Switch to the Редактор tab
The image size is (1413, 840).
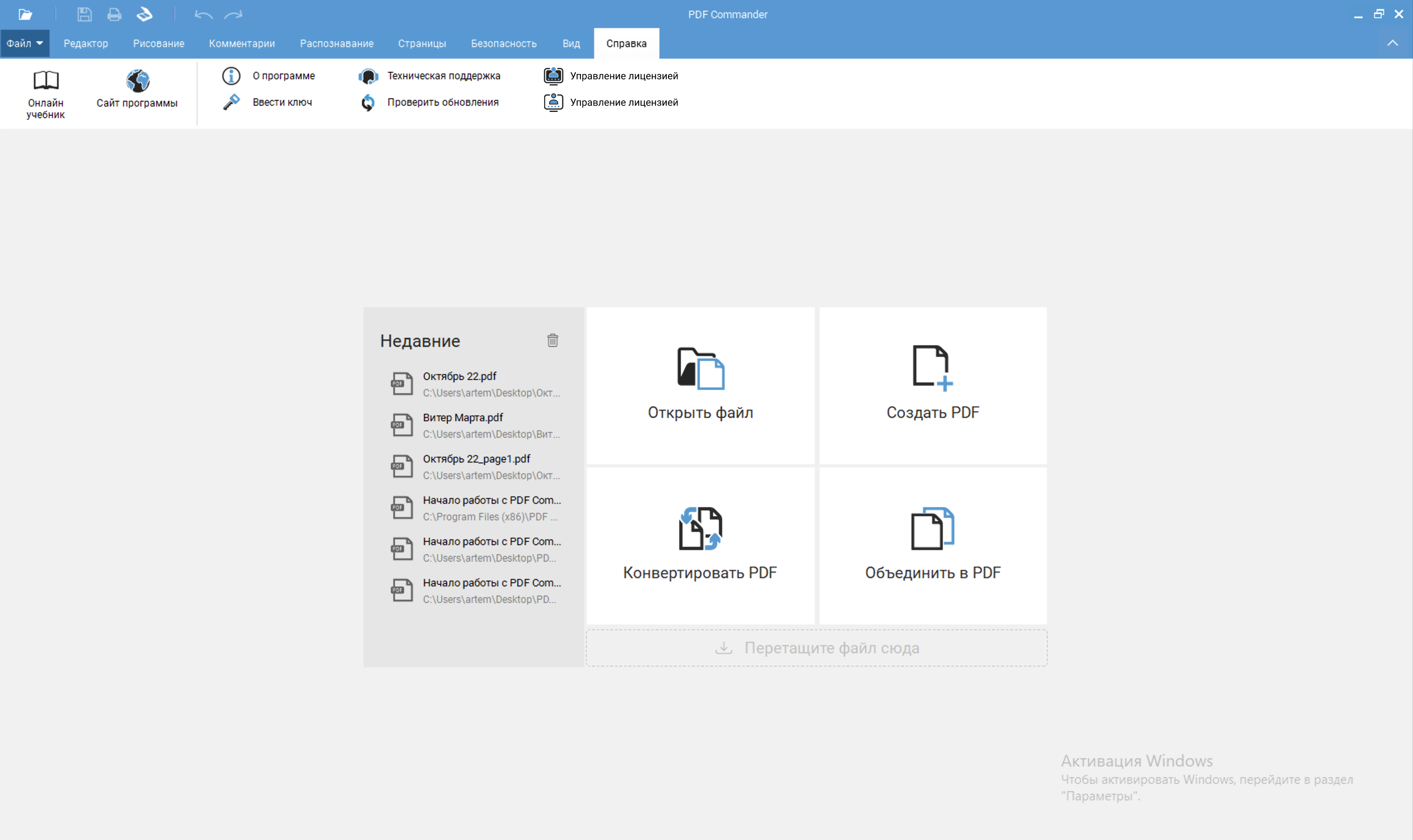(86, 44)
